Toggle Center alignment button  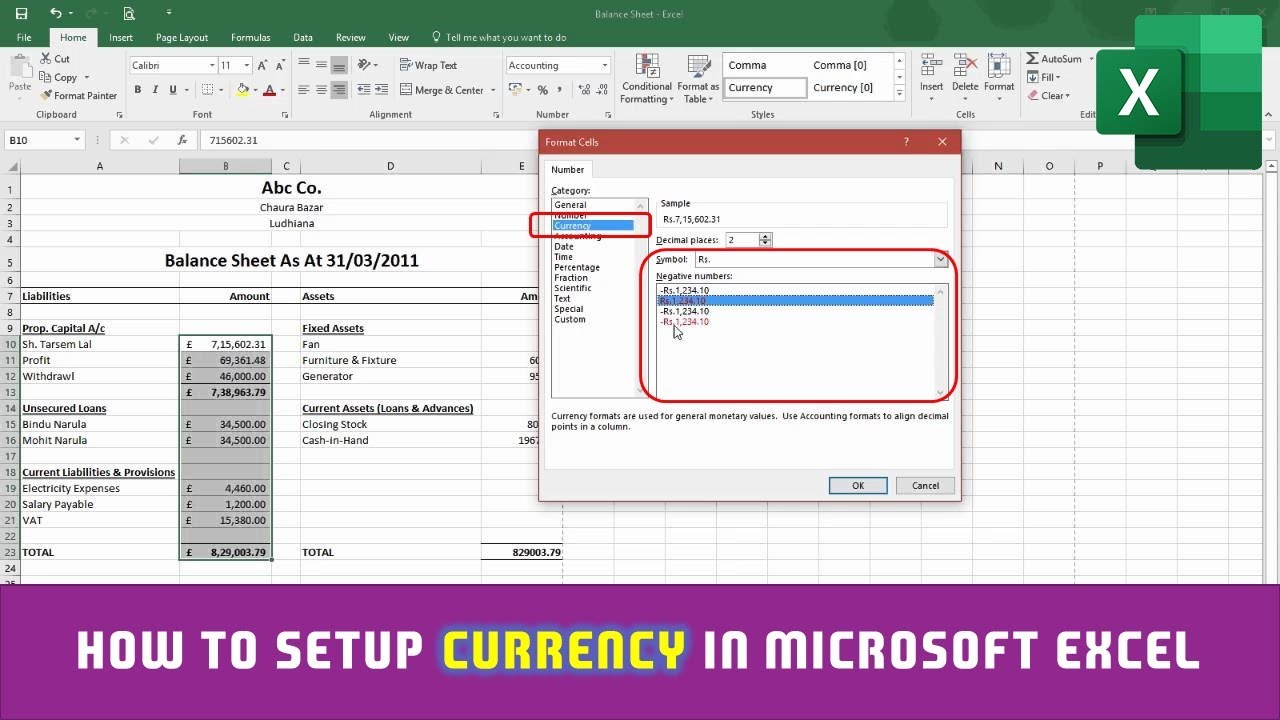pyautogui.click(x=321, y=90)
